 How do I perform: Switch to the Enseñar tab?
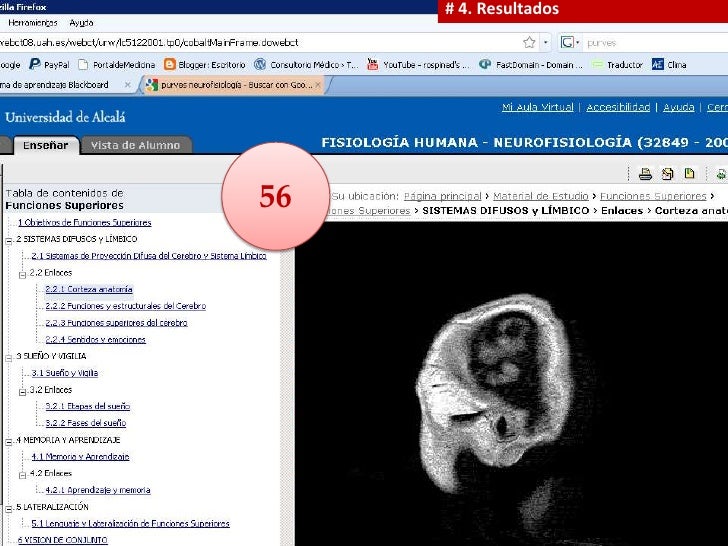[x=46, y=145]
